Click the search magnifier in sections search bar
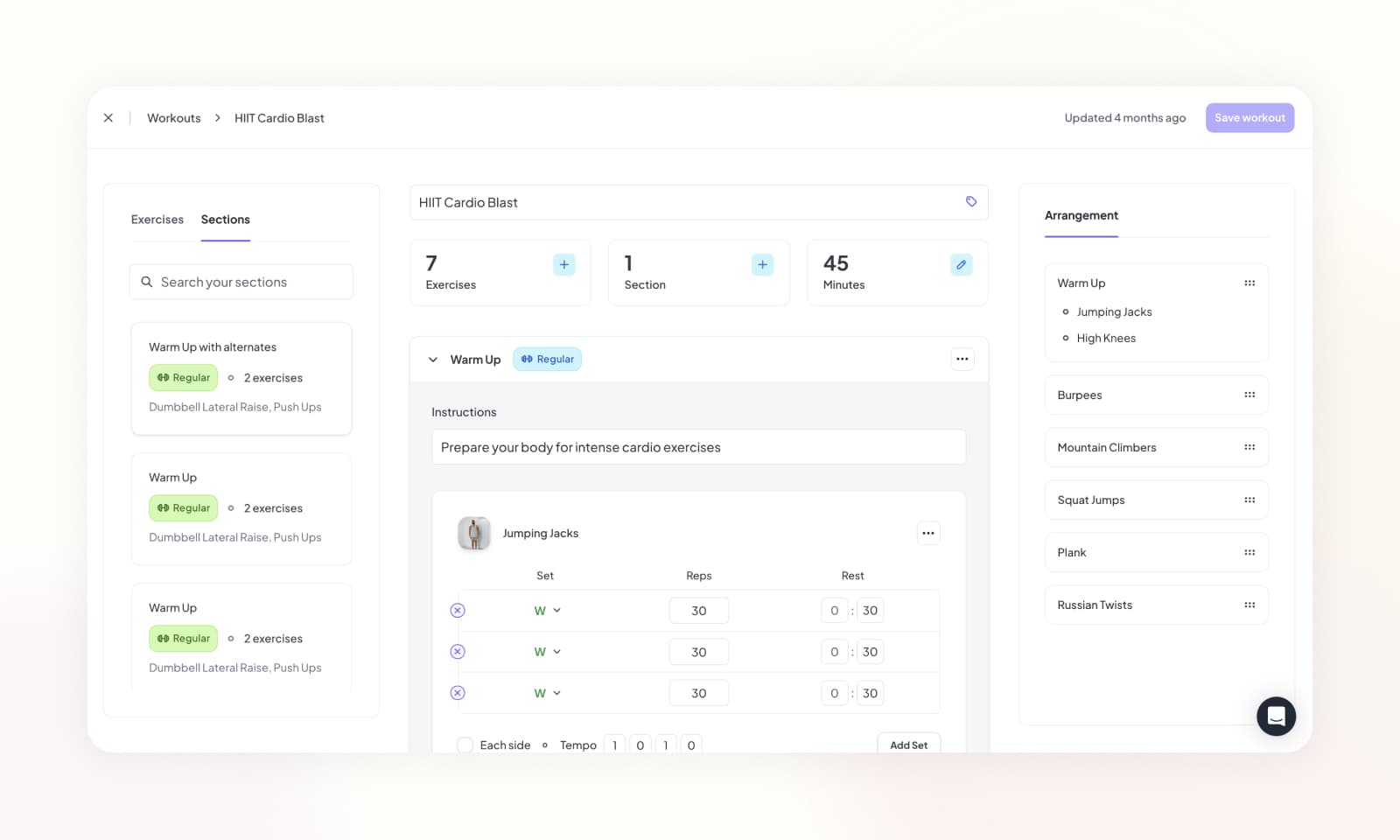The height and width of the screenshot is (840, 1400). coord(146,281)
